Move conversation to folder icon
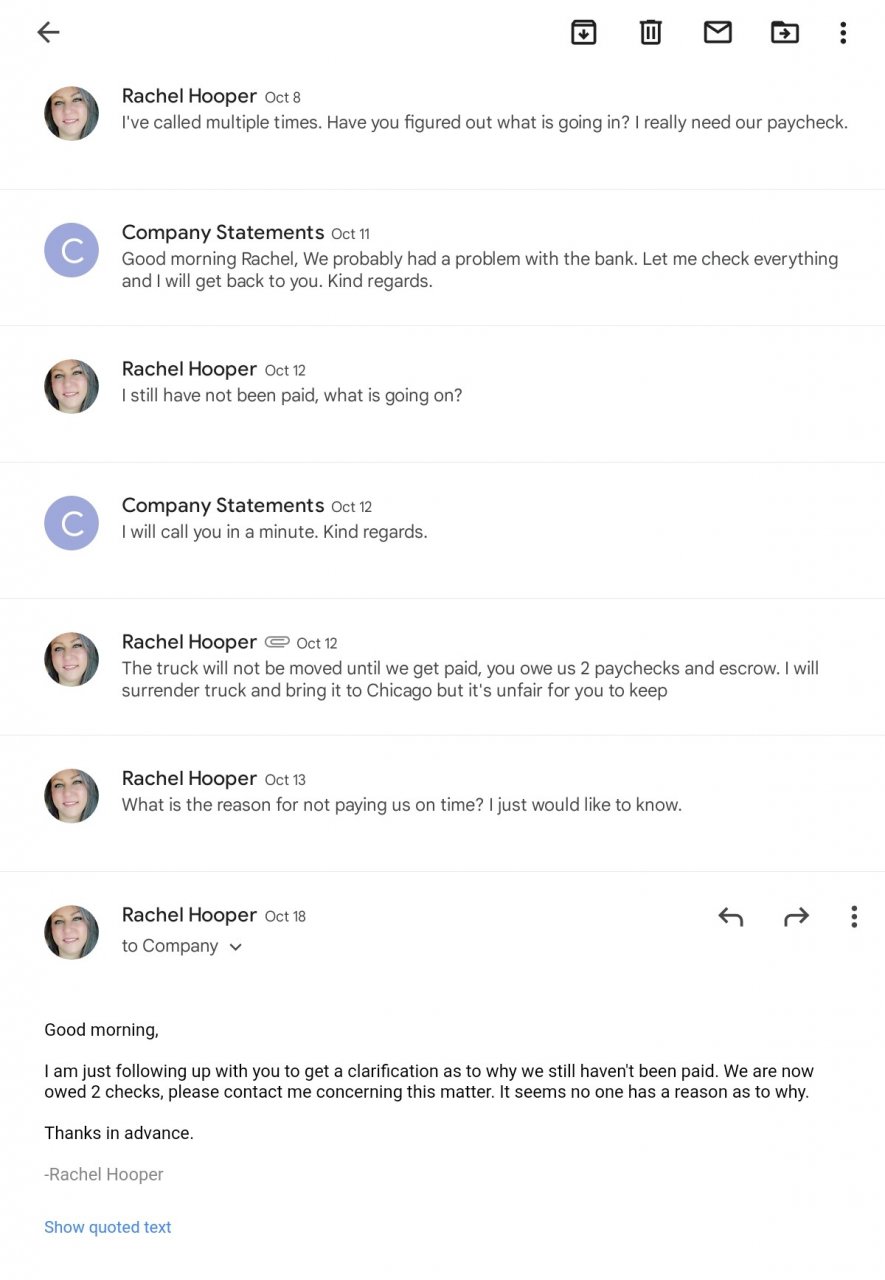The image size is (885, 1280). click(785, 32)
